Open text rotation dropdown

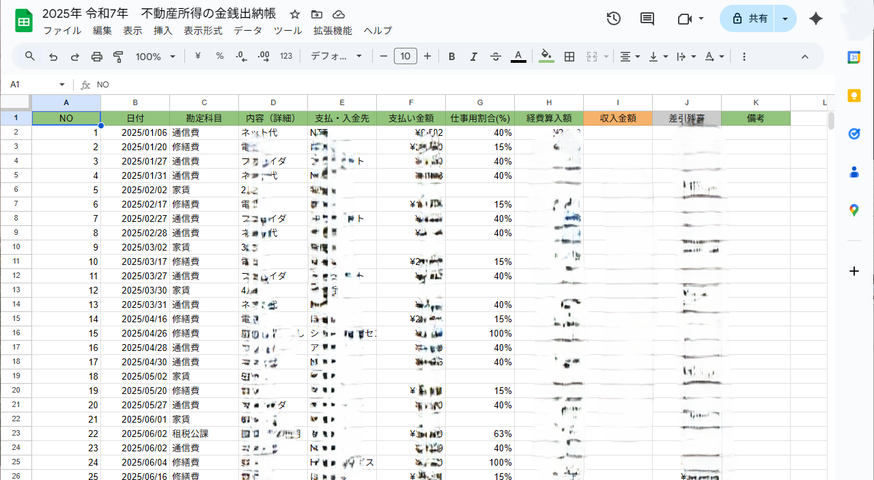coord(714,56)
